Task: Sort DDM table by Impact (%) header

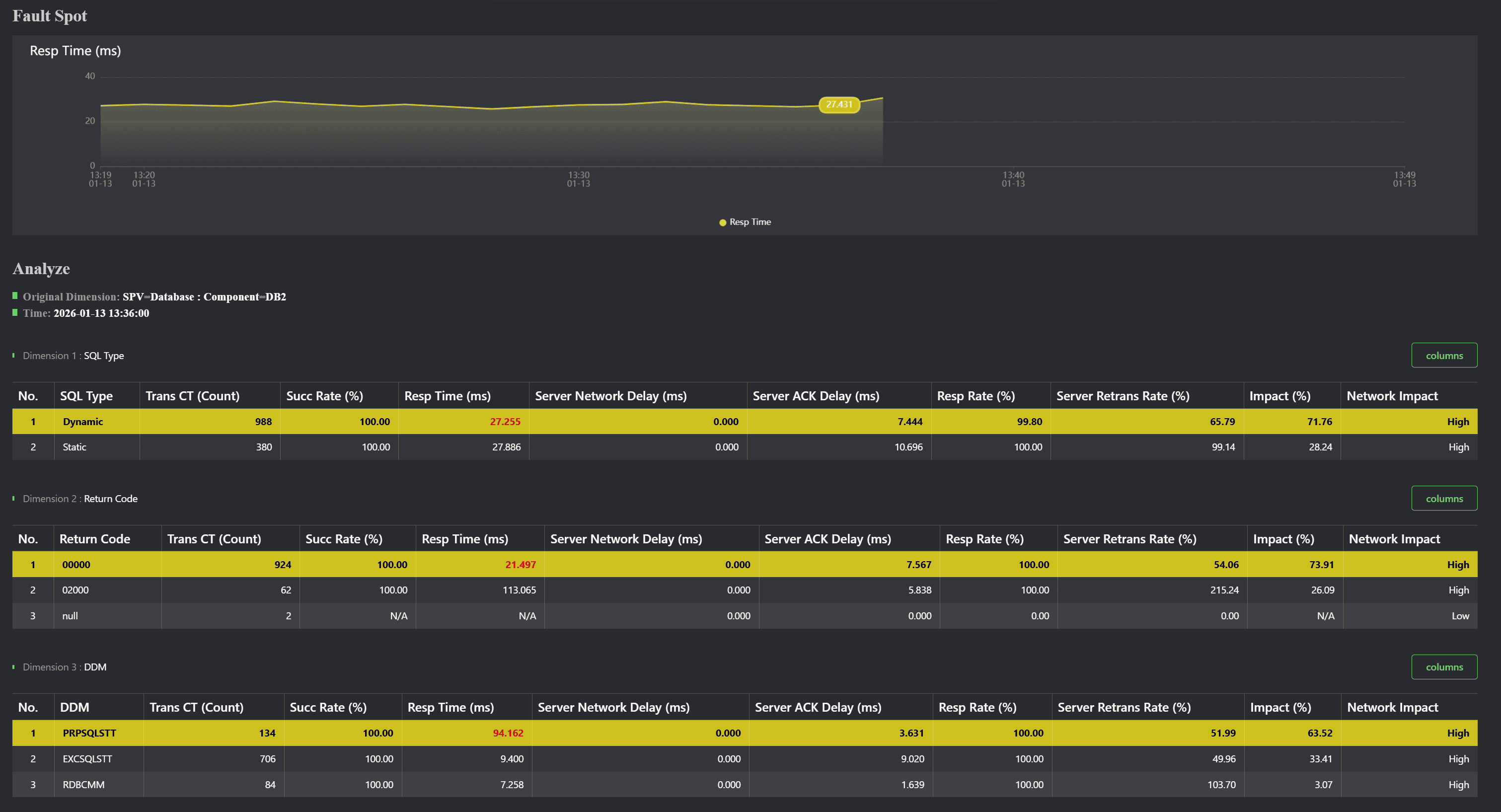Action: [1280, 707]
